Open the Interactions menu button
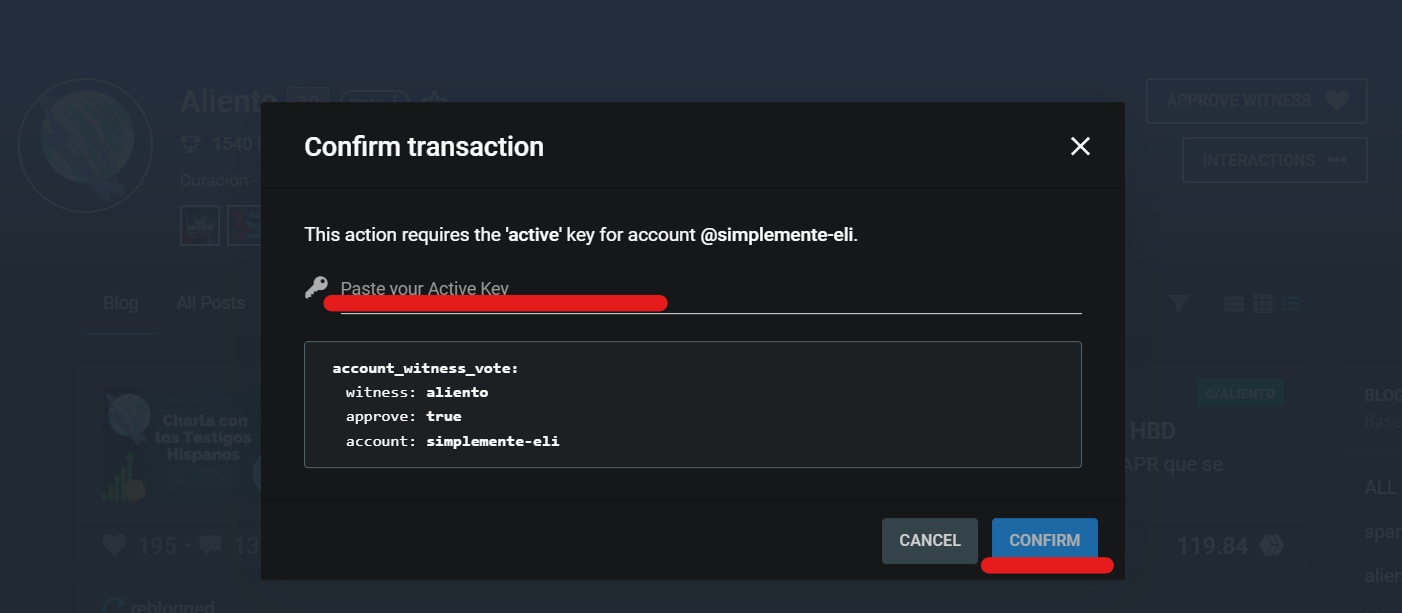The width and height of the screenshot is (1402, 613). pyautogui.click(x=1274, y=160)
